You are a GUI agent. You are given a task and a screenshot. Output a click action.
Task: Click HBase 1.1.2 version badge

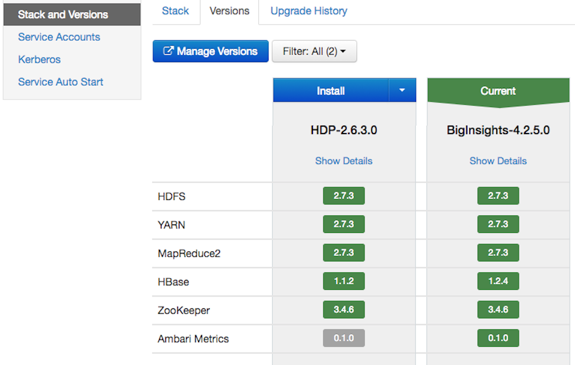click(x=344, y=281)
